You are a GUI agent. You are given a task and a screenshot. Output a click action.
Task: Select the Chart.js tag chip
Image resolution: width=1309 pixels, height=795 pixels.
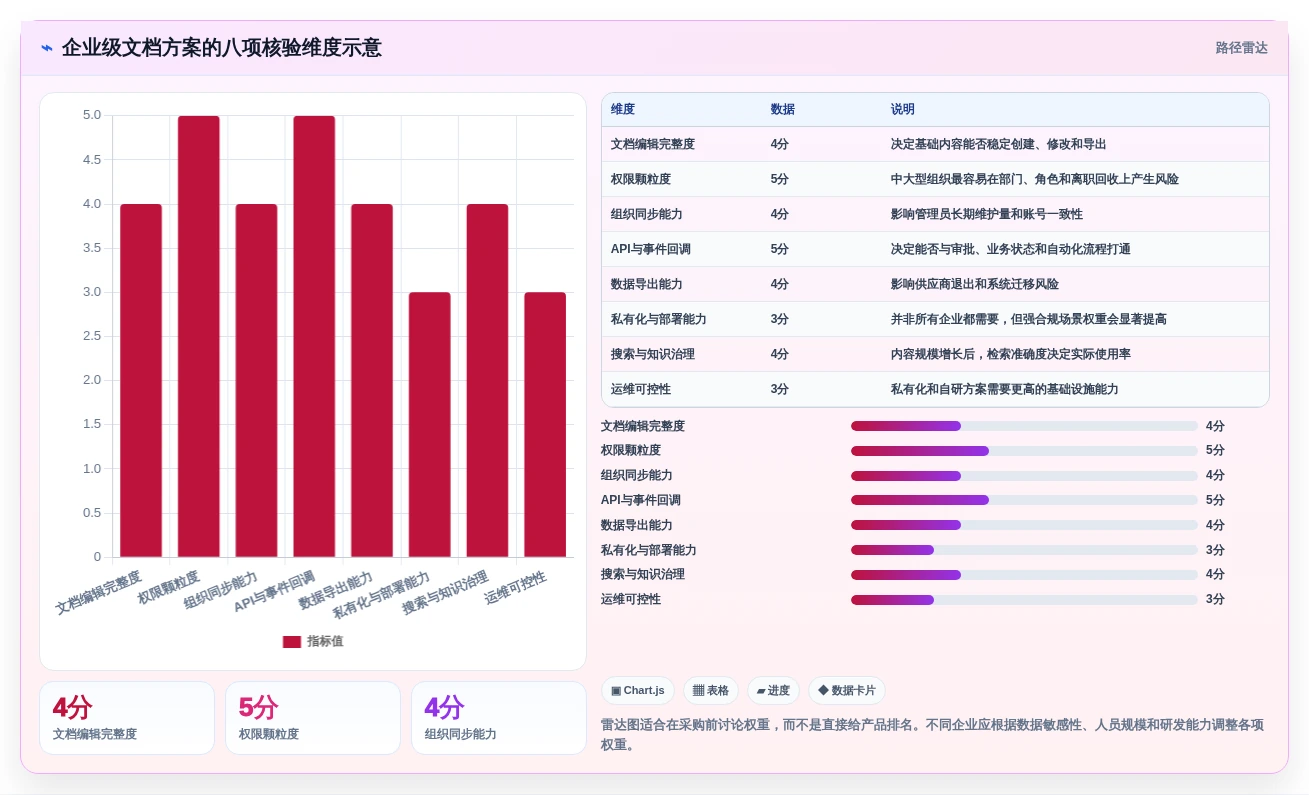[x=638, y=691]
